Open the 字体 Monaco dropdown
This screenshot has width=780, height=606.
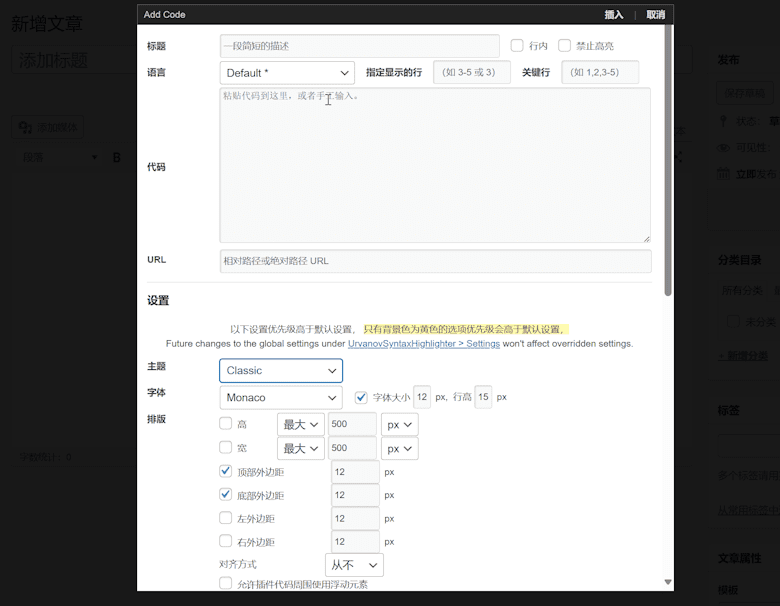point(281,398)
